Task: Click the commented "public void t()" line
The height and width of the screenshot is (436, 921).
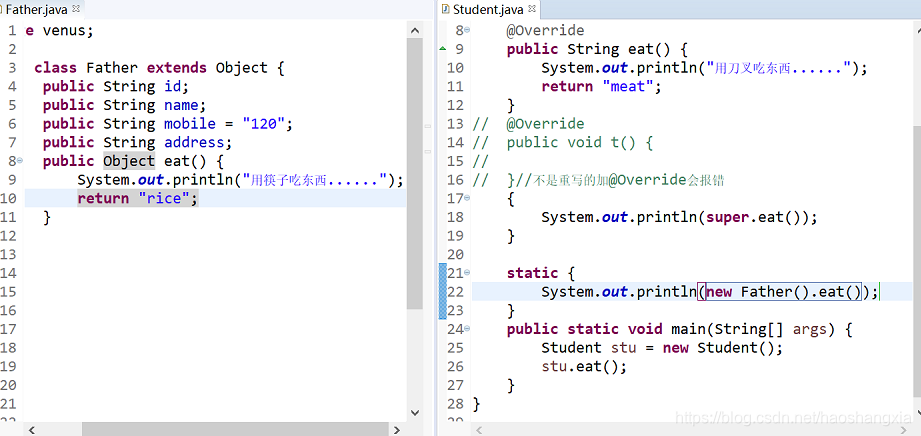Action: pos(580,143)
